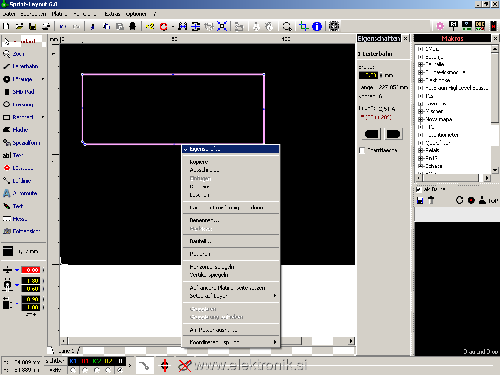Select the red solder mask tool
The height and width of the screenshot is (375, 500).
(x=18, y=168)
